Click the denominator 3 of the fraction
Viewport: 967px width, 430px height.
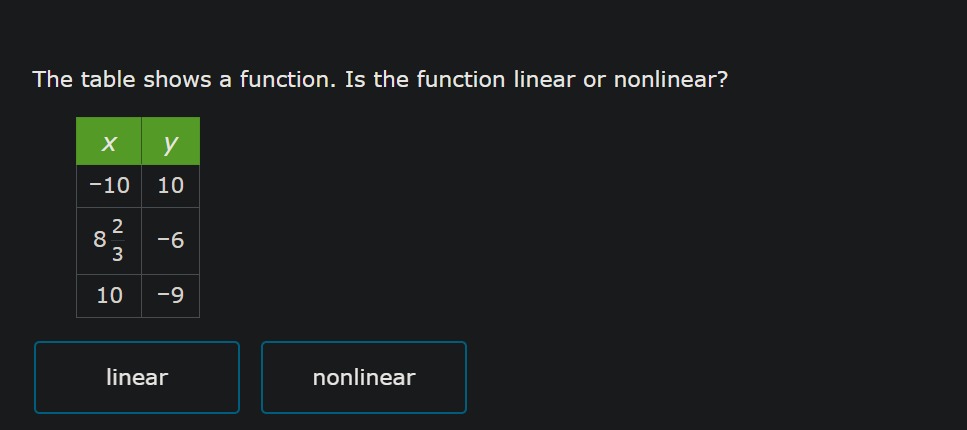pos(117,254)
